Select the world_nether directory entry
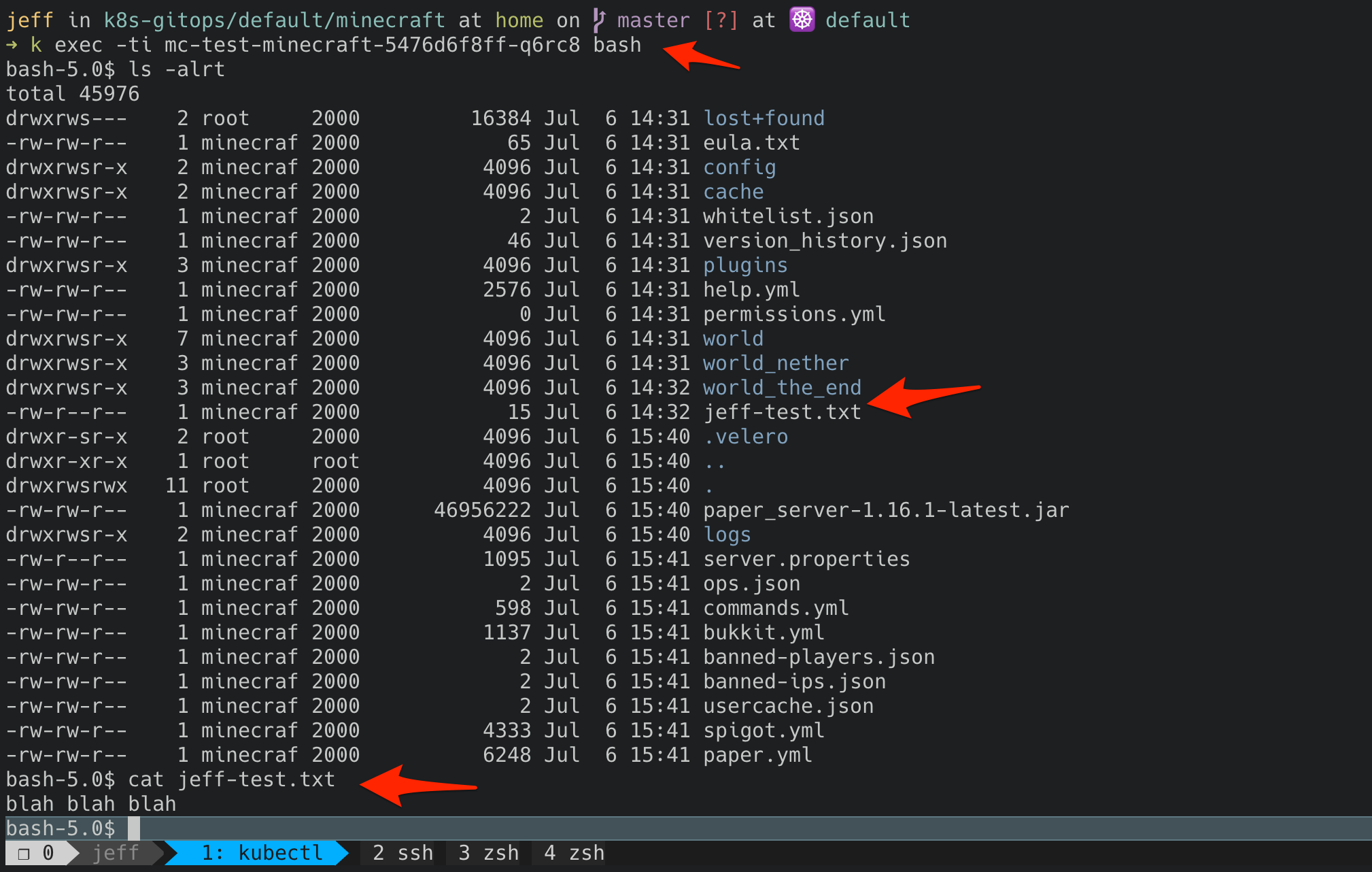Viewport: 1372px width, 872px height. point(775,363)
